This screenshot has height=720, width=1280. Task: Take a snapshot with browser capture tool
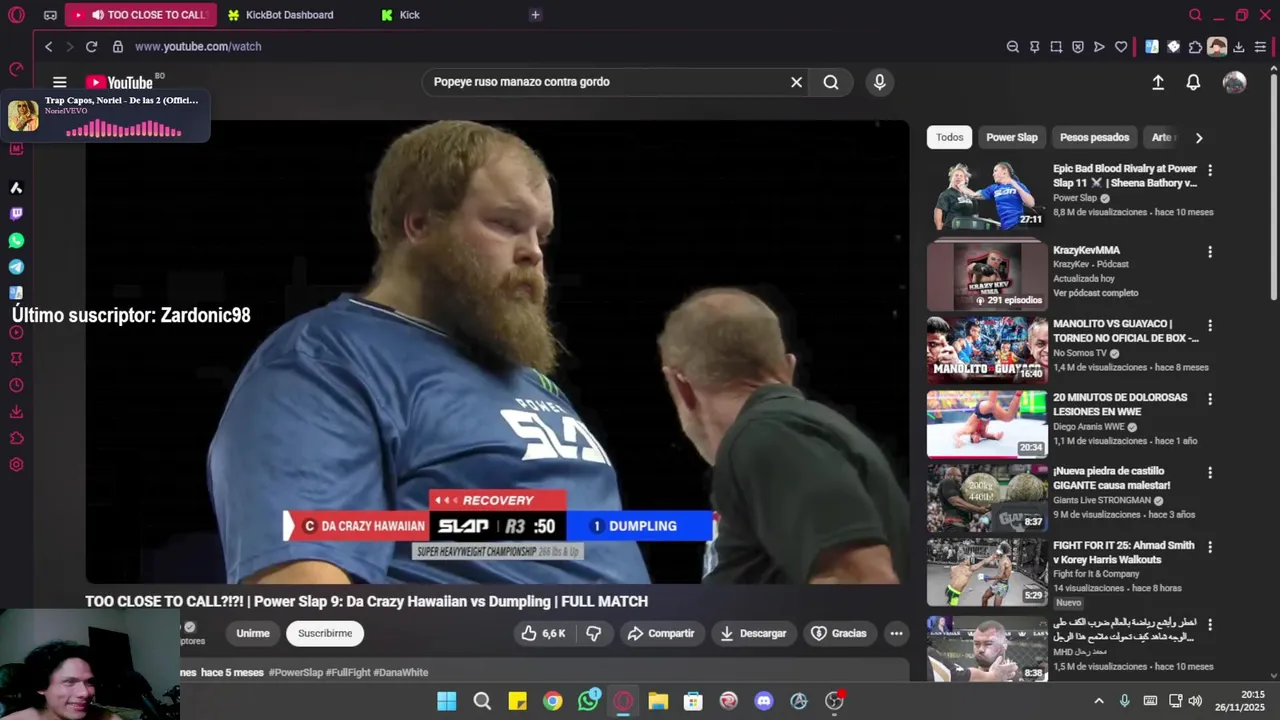tap(1056, 47)
